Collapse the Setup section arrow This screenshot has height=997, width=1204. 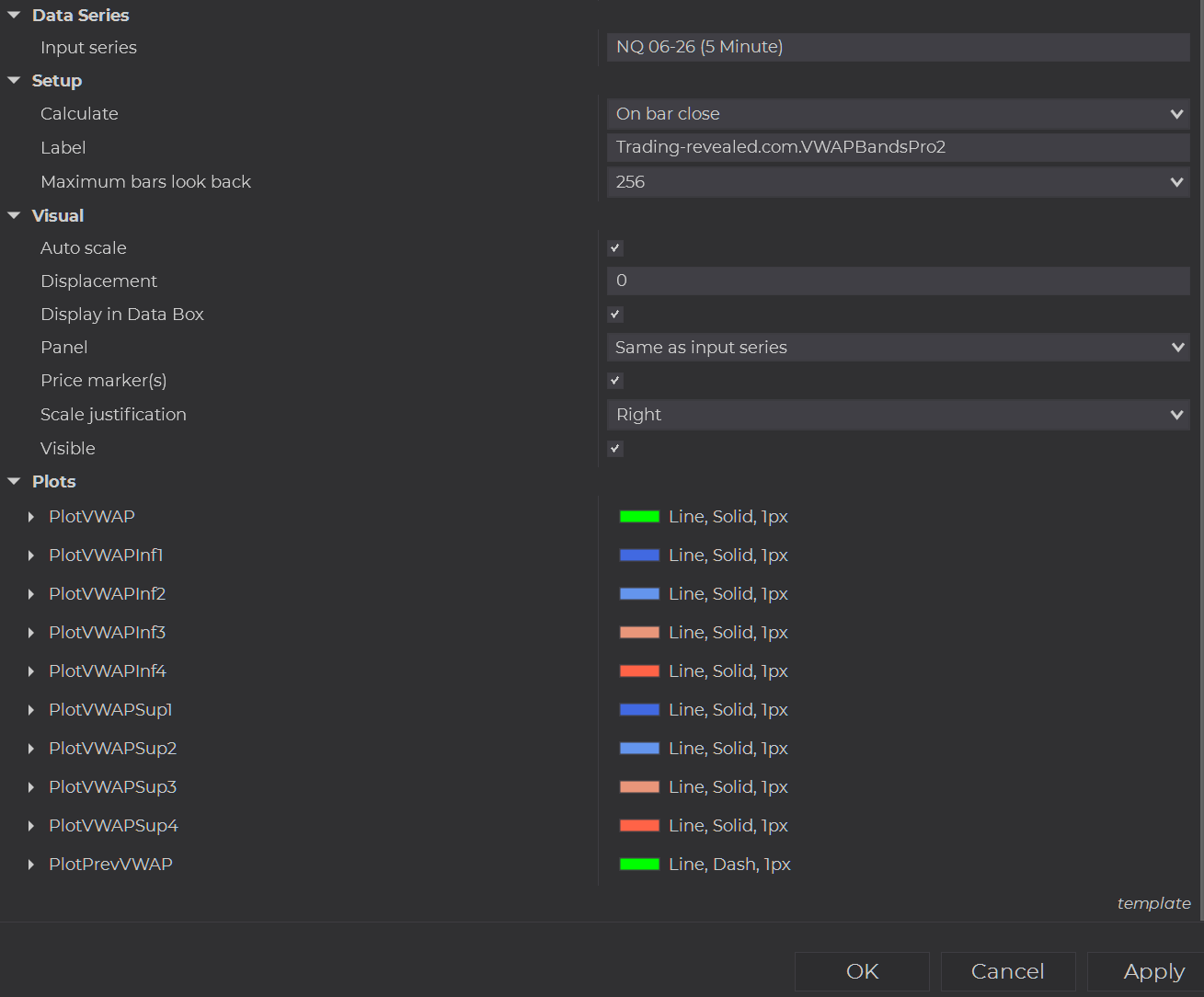pos(14,81)
